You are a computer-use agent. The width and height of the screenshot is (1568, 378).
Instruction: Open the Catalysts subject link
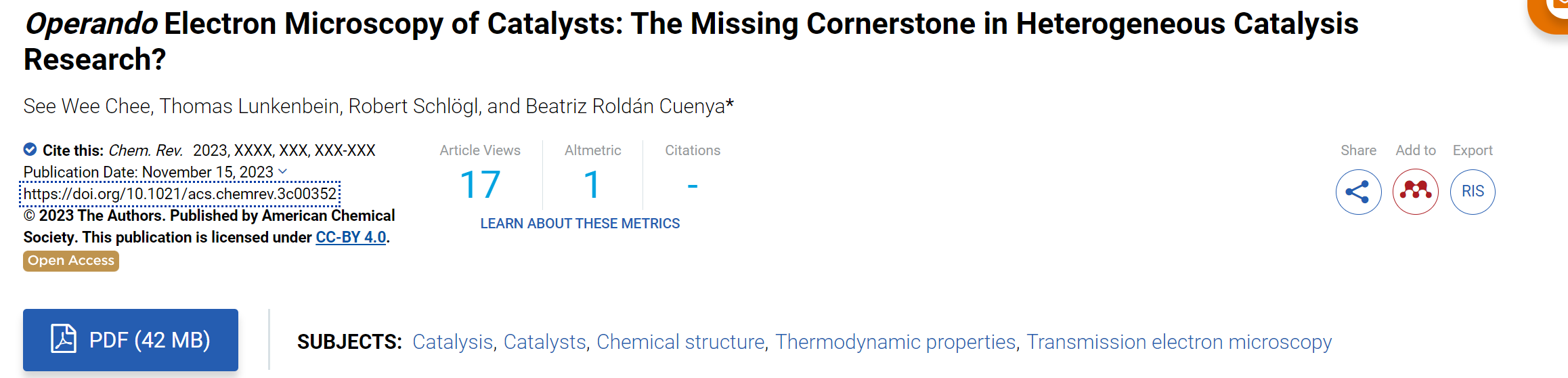(545, 342)
